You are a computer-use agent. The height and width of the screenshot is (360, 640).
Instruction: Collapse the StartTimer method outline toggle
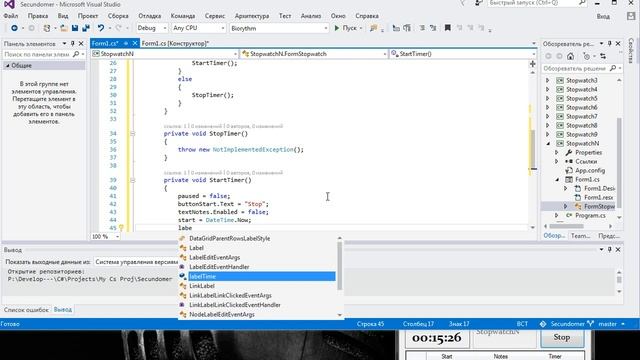point(132,180)
